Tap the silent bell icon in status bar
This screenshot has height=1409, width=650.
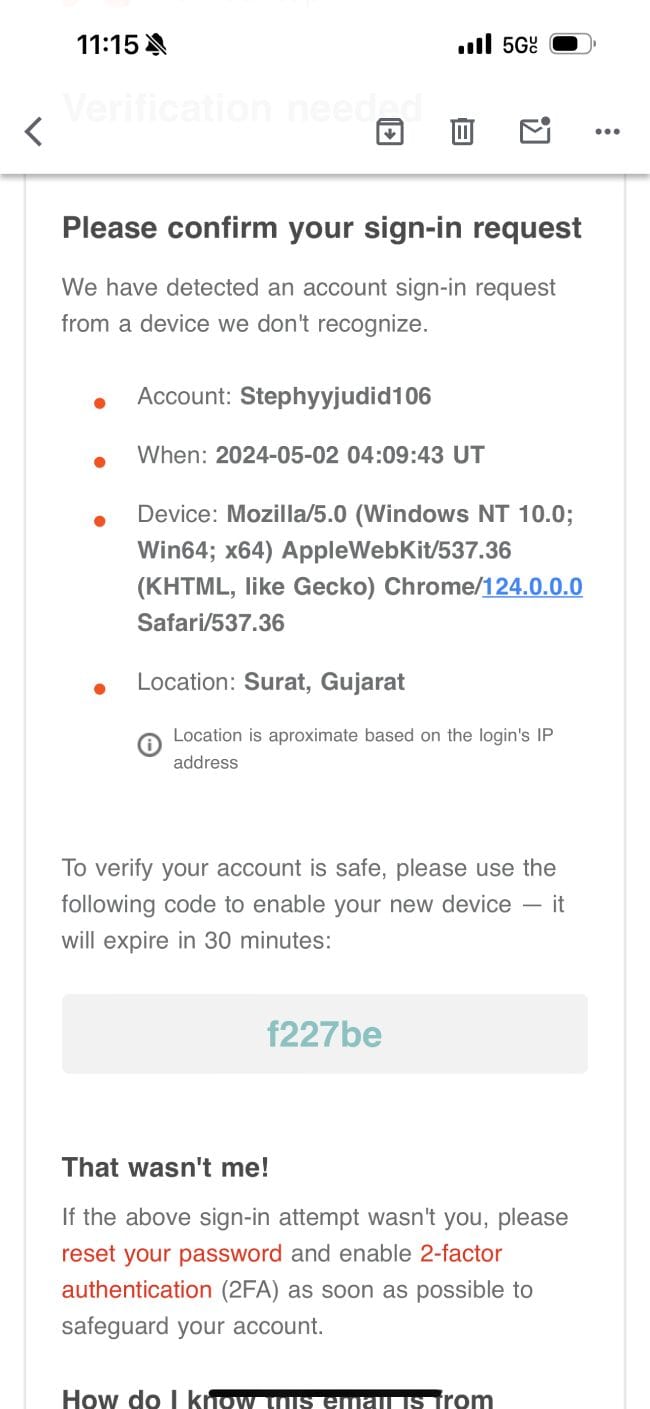[157, 44]
